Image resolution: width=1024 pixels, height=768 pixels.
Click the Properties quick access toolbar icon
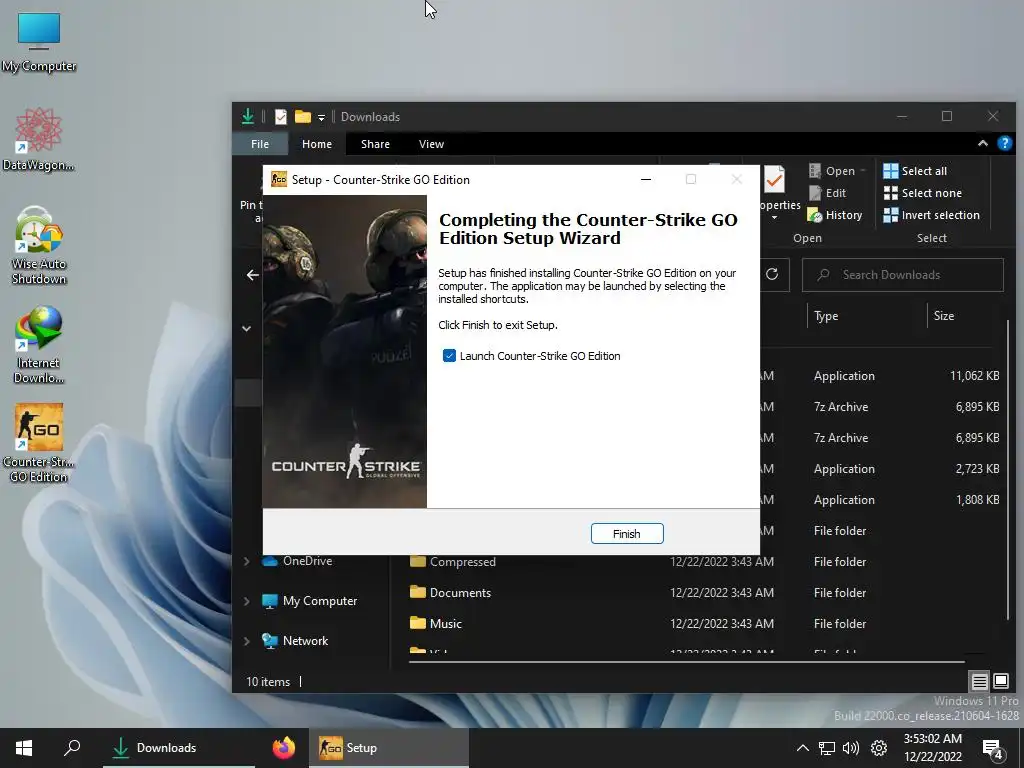(281, 117)
